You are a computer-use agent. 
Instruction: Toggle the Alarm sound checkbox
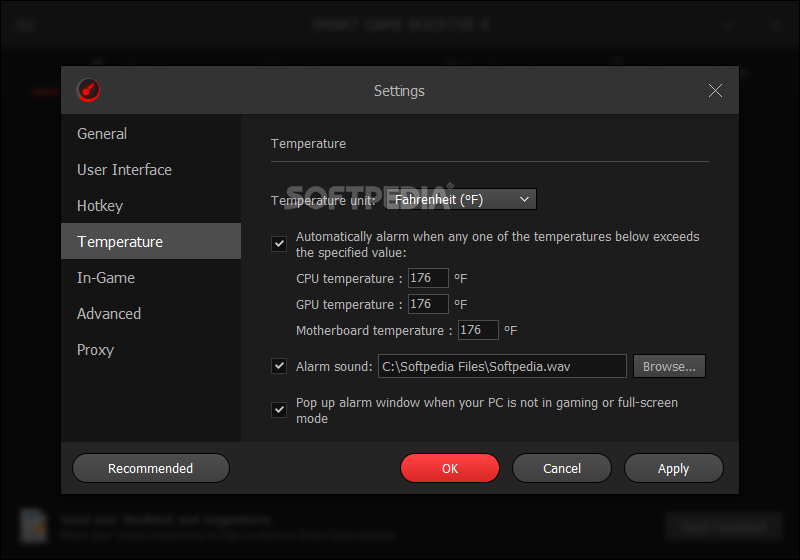tap(279, 366)
